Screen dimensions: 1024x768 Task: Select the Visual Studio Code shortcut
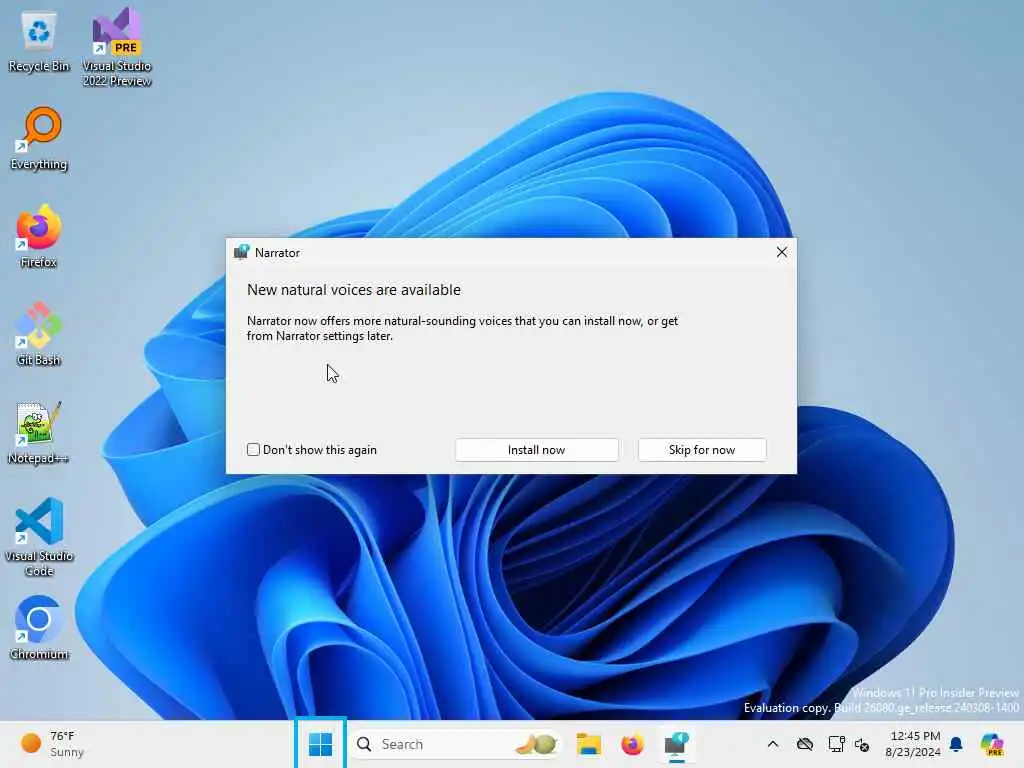[x=39, y=537]
